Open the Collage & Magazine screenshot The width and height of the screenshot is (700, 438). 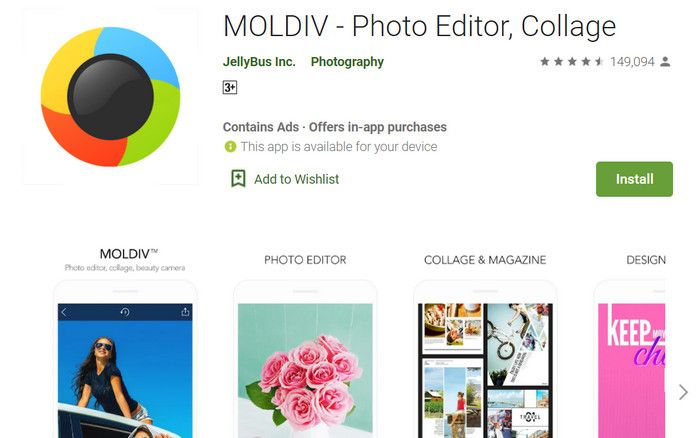(485, 370)
